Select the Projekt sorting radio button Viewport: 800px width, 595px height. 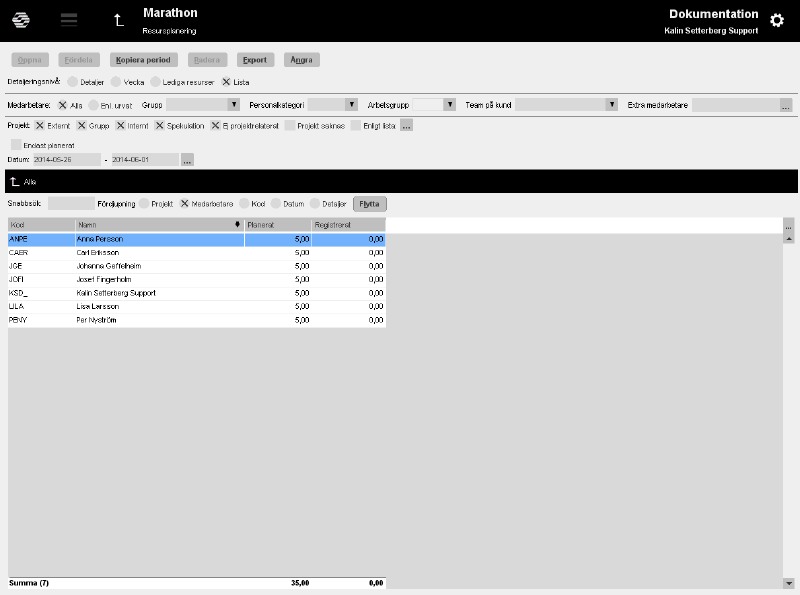pyautogui.click(x=144, y=204)
